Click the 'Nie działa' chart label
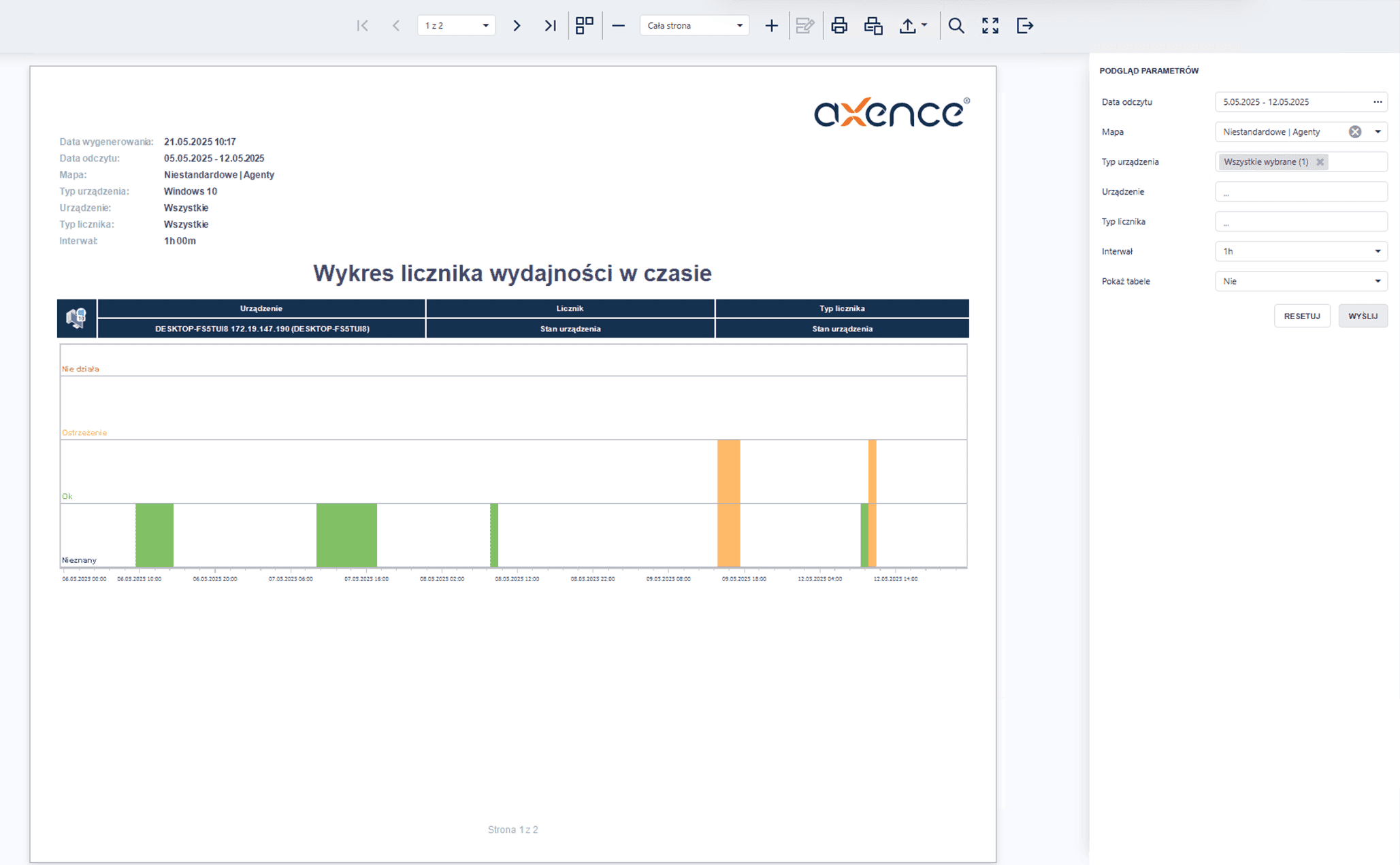The height and width of the screenshot is (865, 1400). (x=80, y=369)
